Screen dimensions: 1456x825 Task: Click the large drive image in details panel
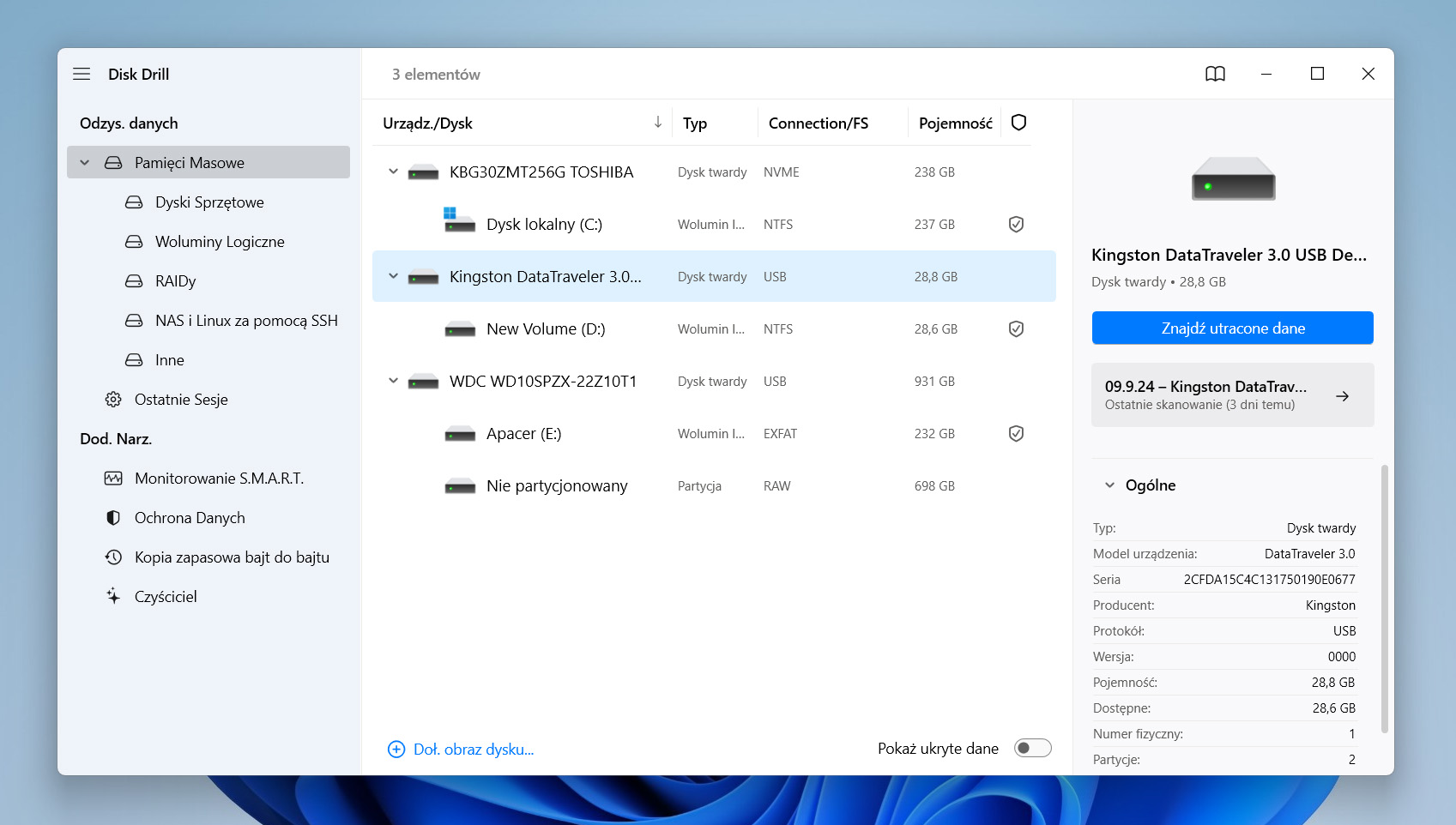pyautogui.click(x=1233, y=178)
